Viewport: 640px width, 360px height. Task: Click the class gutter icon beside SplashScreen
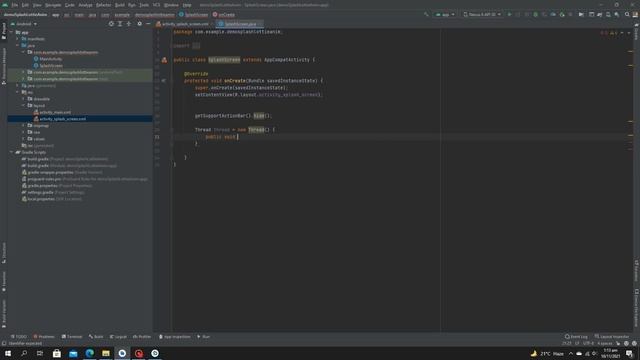(x=164, y=60)
